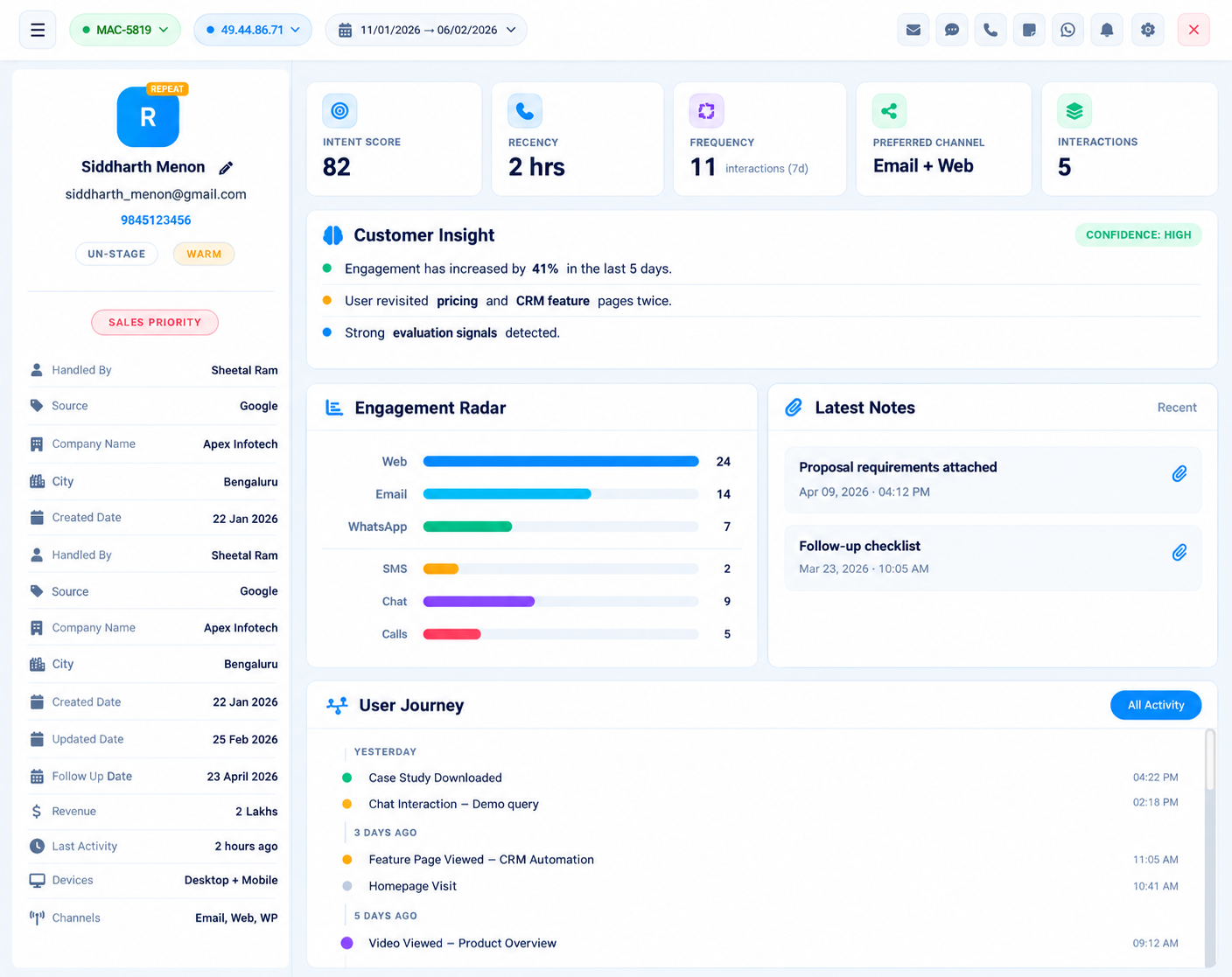
Task: Click the R profile avatar
Action: click(x=148, y=117)
